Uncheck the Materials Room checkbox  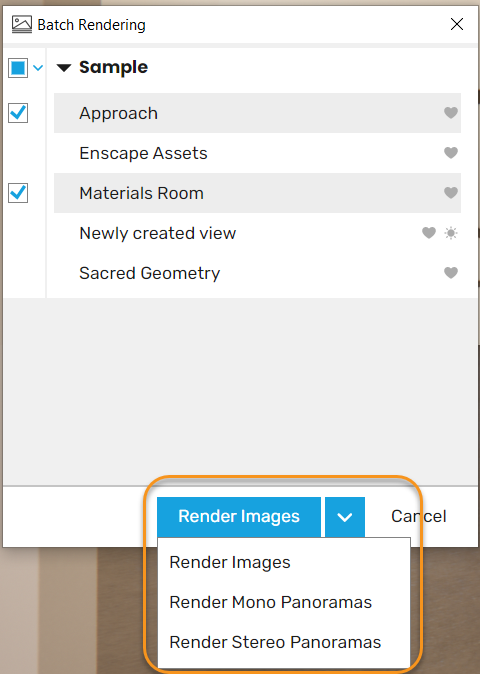pyautogui.click(x=18, y=193)
